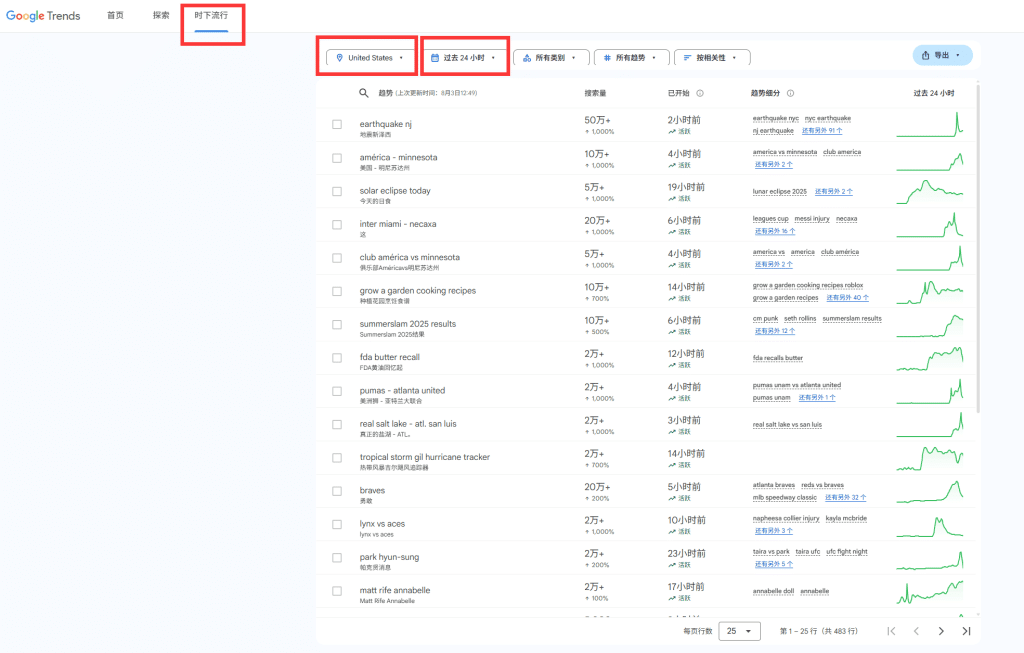Expand the 过去 24 小时 time filter

464,58
